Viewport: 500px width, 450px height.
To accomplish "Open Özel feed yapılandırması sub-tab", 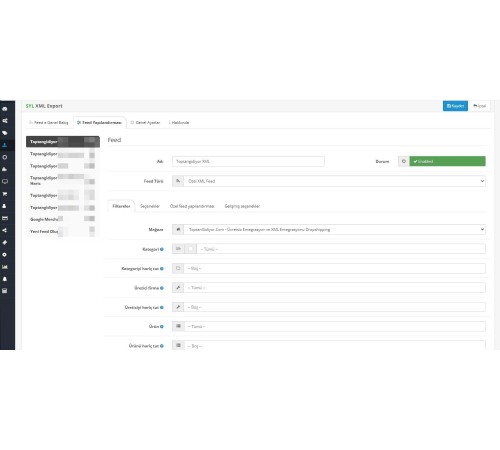I will click(x=192, y=206).
